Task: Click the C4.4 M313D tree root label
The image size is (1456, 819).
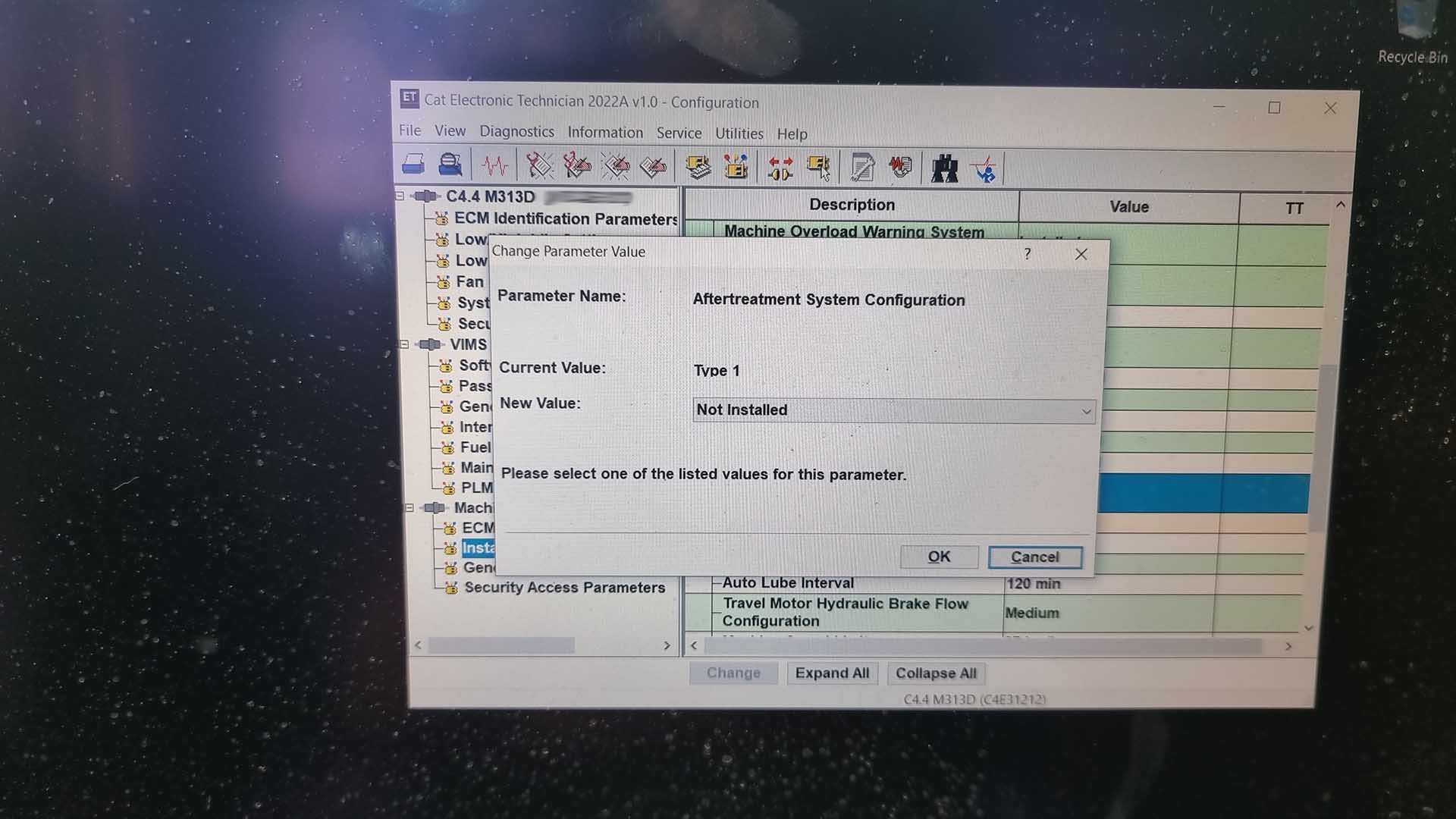Action: coord(490,197)
